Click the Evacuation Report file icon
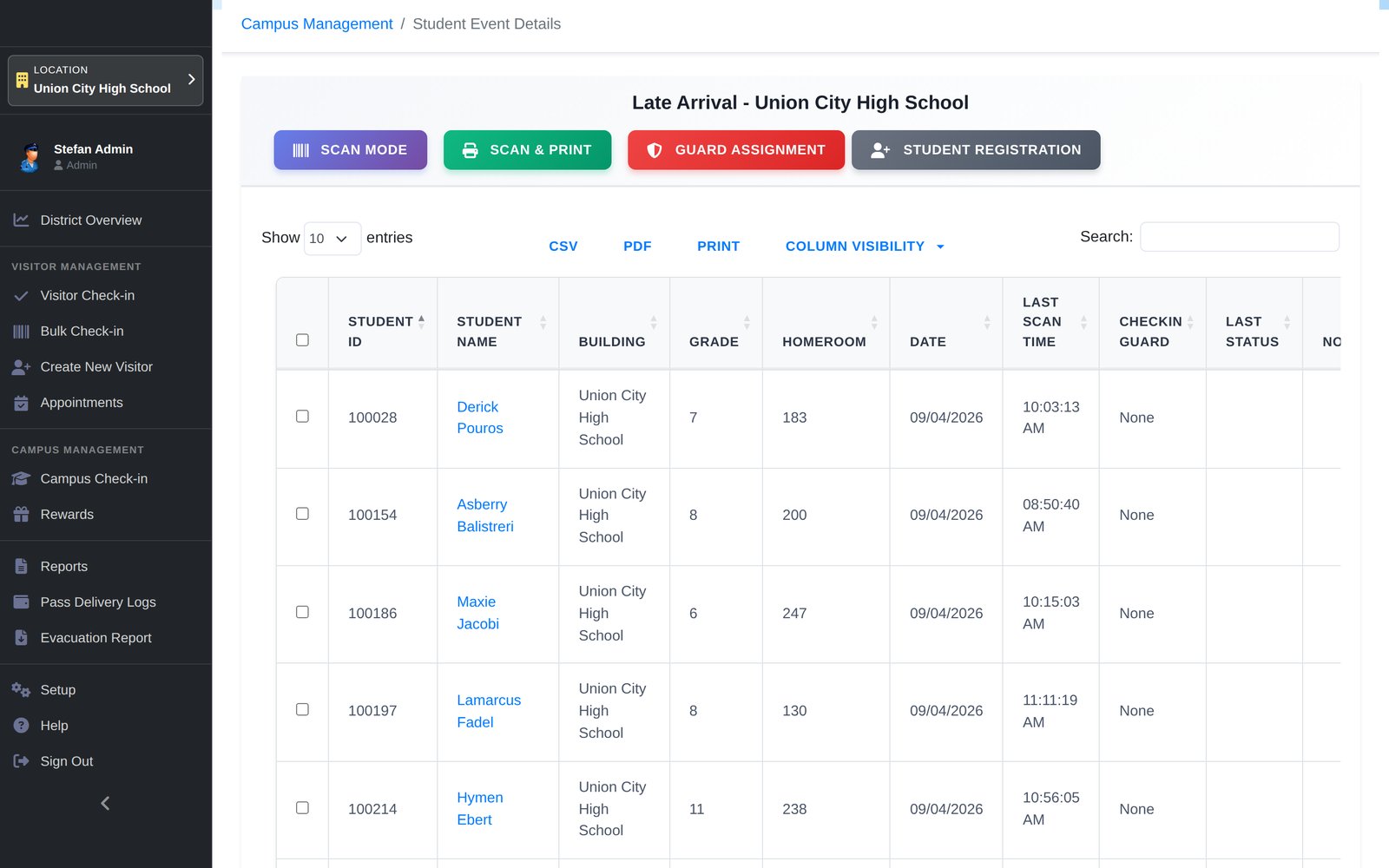Viewport: 1389px width, 868px height. pos(21,638)
